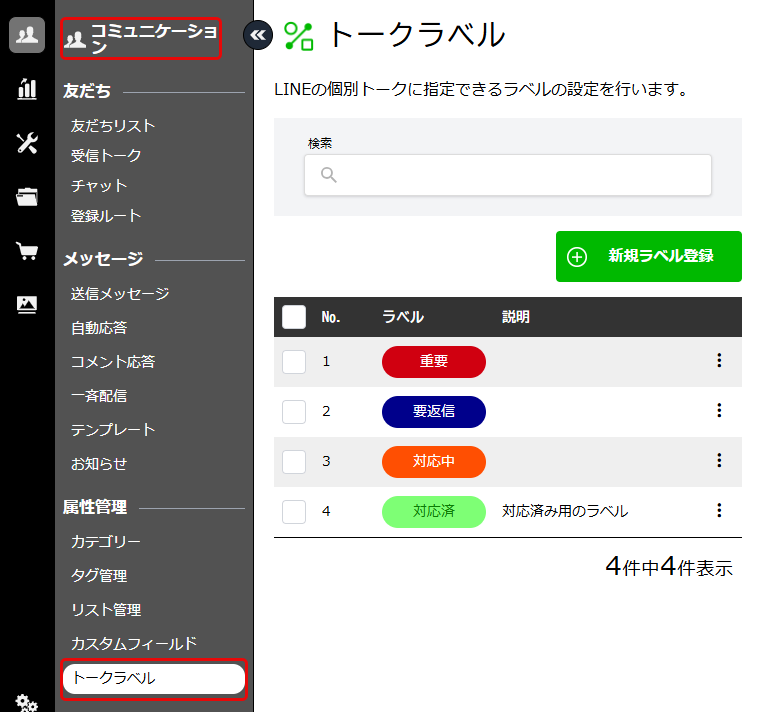
Task: Open the folder icon in left rail
Action: (27, 197)
